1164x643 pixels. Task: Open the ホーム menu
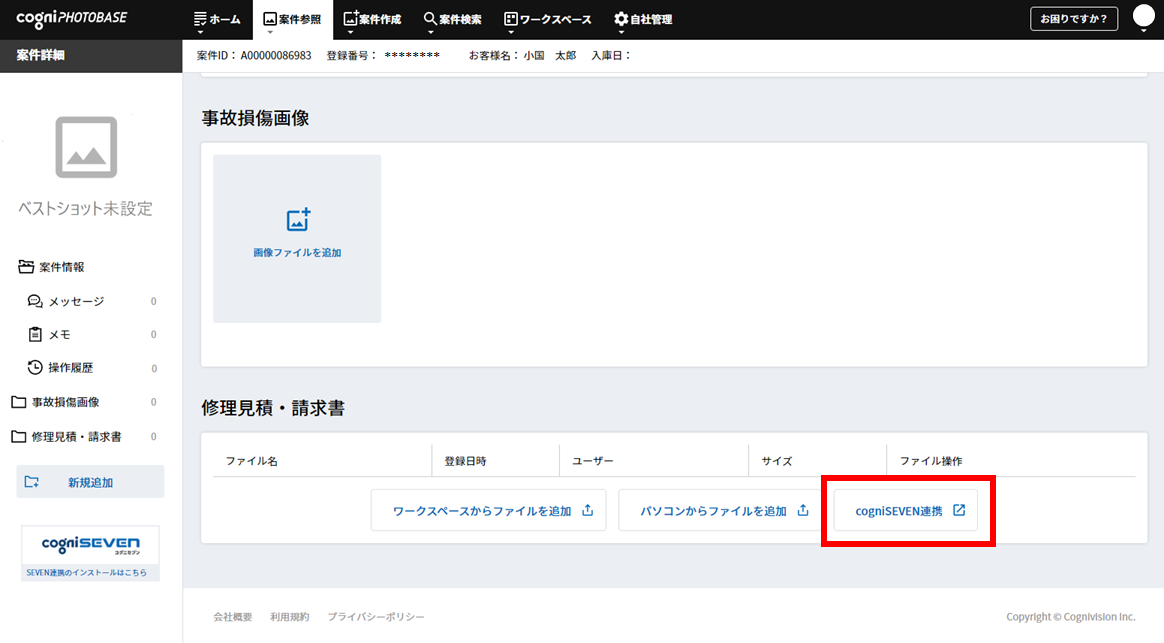coord(216,19)
